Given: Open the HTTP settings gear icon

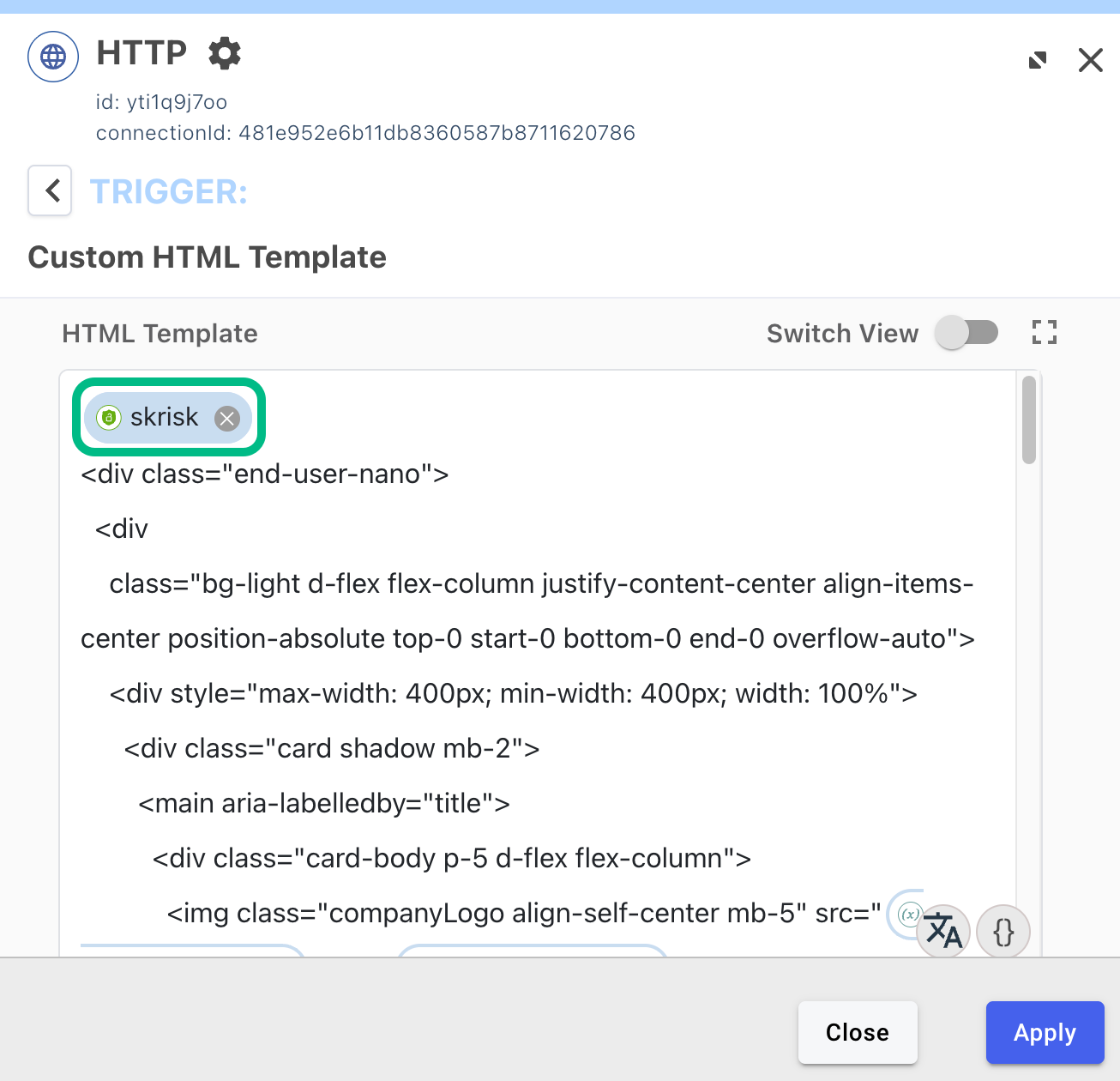Looking at the screenshot, I should pos(224,53).
